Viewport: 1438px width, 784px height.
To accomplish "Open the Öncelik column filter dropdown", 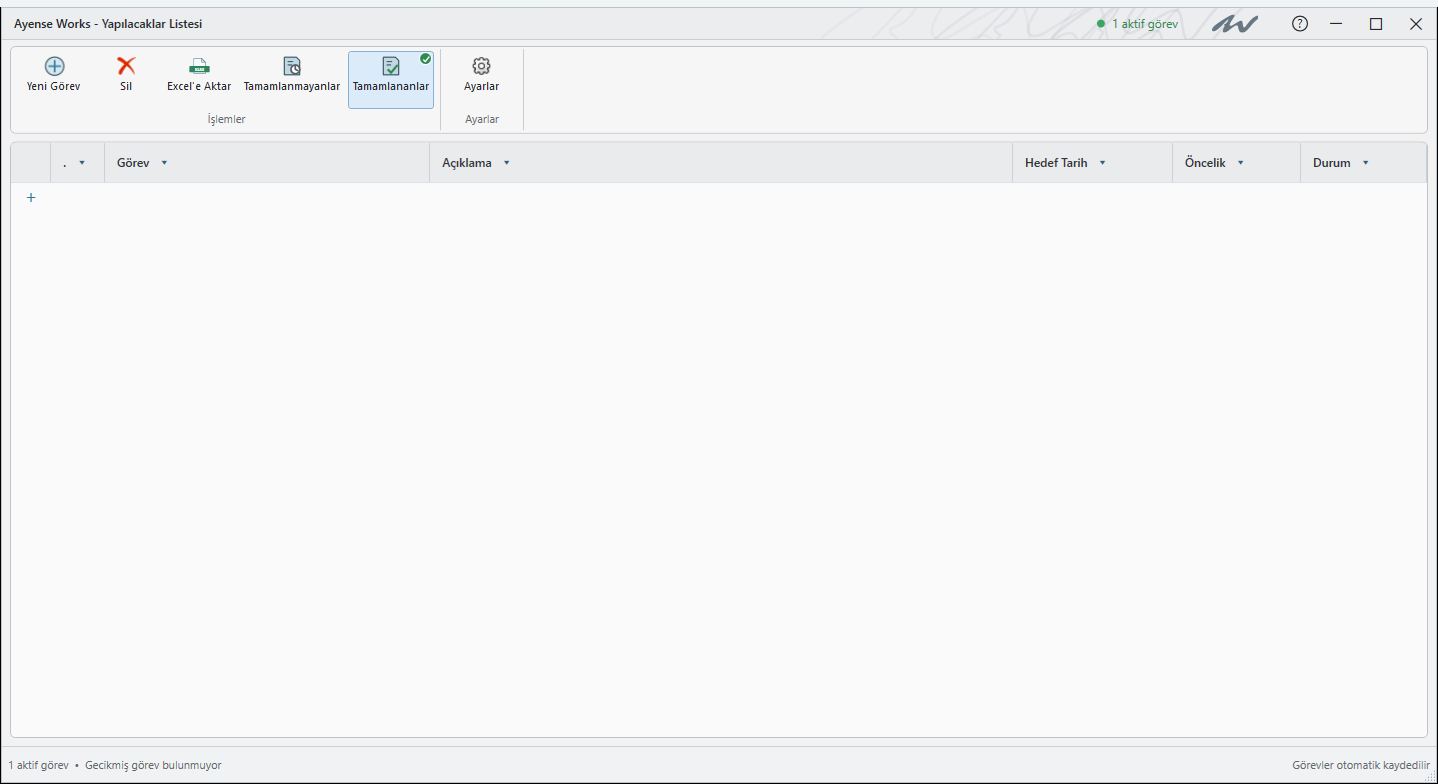I will pos(1241,163).
